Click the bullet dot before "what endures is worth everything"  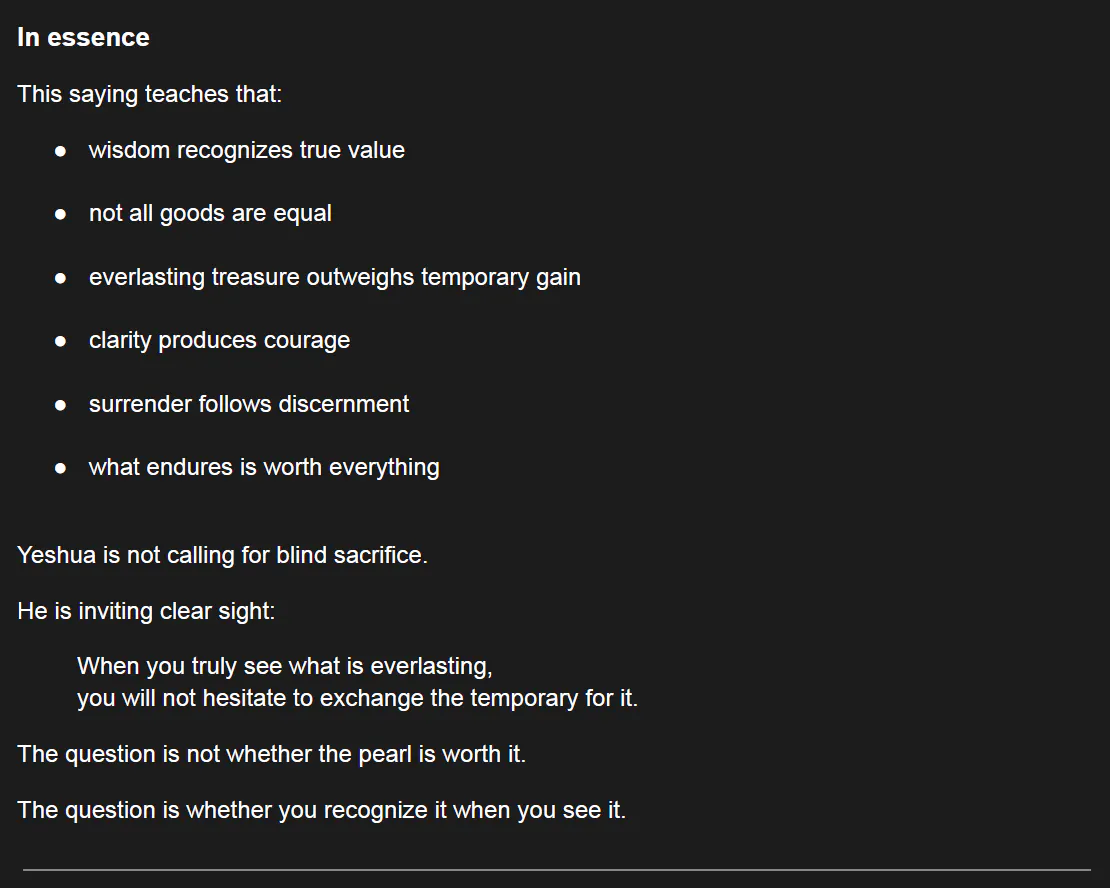click(x=61, y=468)
